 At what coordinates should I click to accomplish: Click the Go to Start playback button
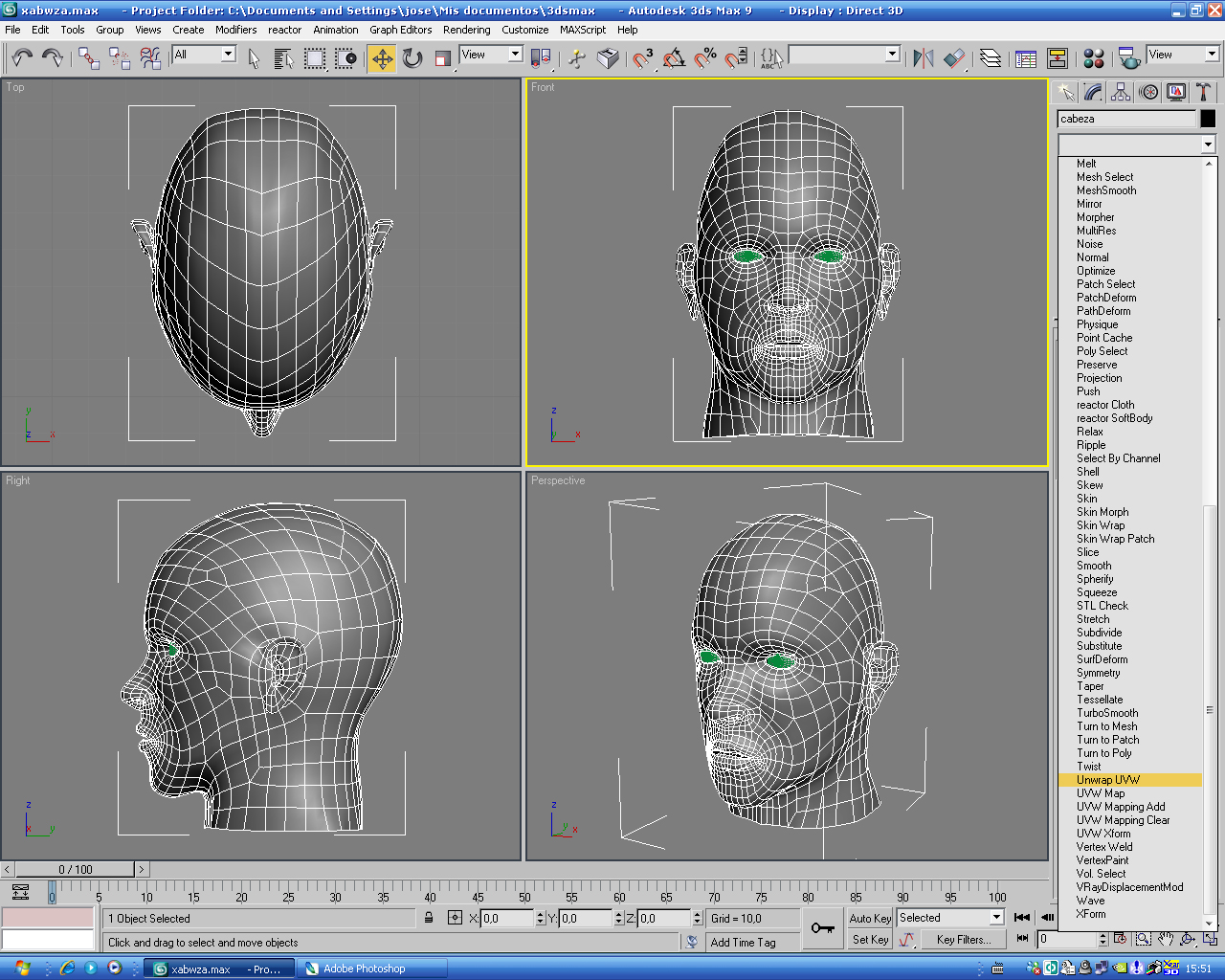click(x=1022, y=918)
